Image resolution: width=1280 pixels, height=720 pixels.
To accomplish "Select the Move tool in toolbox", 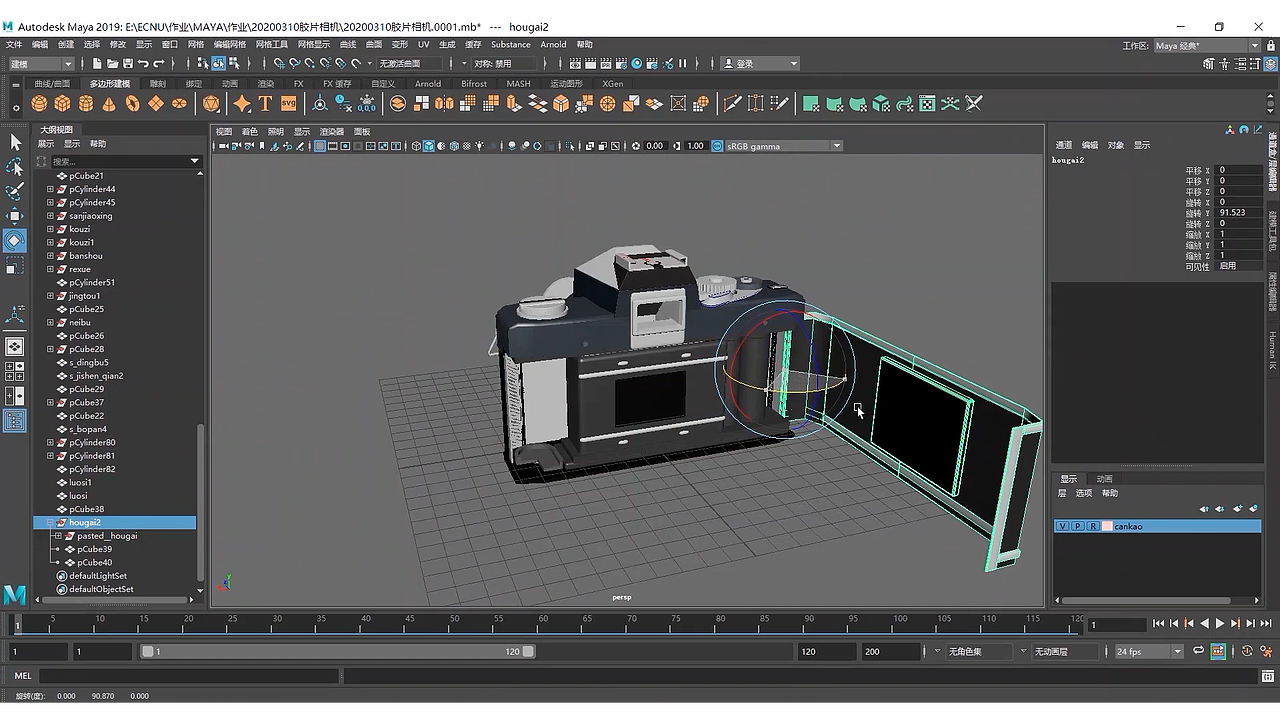I will [15, 216].
